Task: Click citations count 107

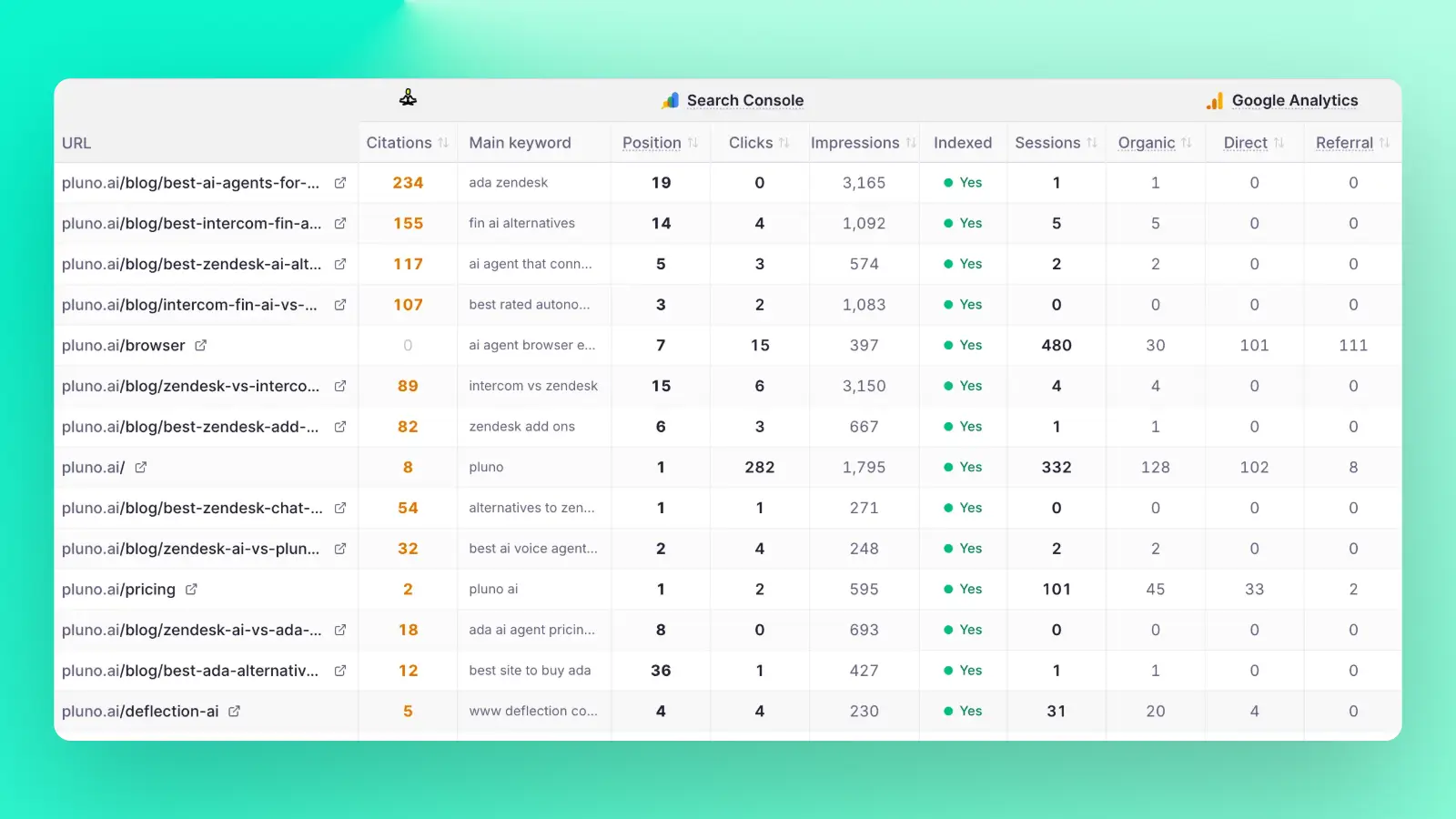Action: coord(408,305)
